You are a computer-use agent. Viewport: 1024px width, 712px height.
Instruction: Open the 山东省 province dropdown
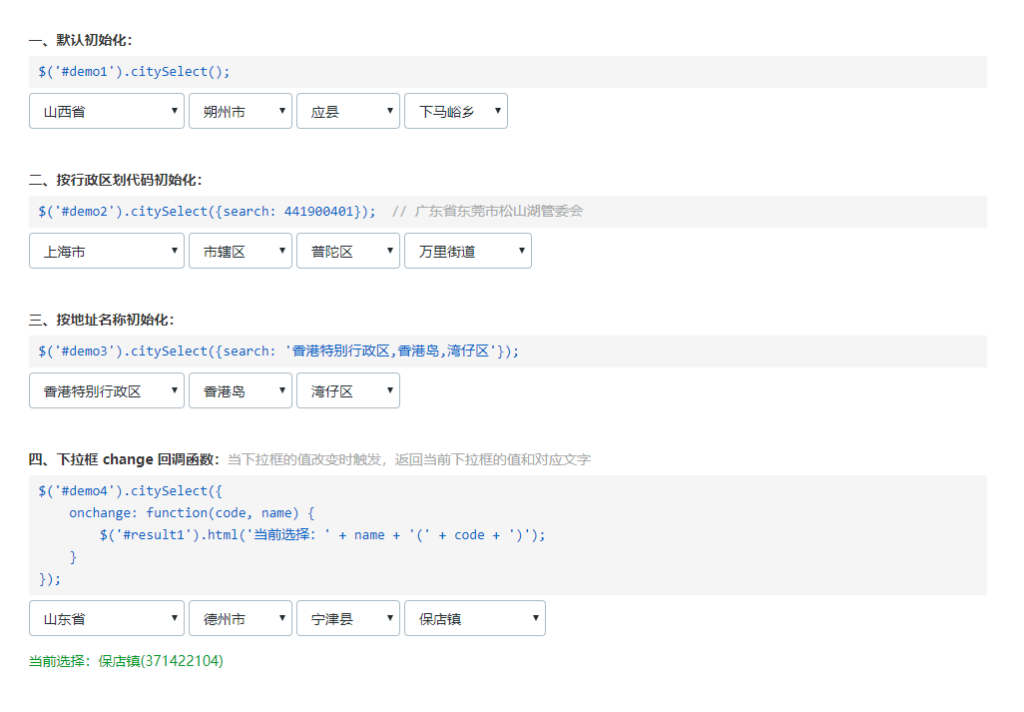pos(106,618)
